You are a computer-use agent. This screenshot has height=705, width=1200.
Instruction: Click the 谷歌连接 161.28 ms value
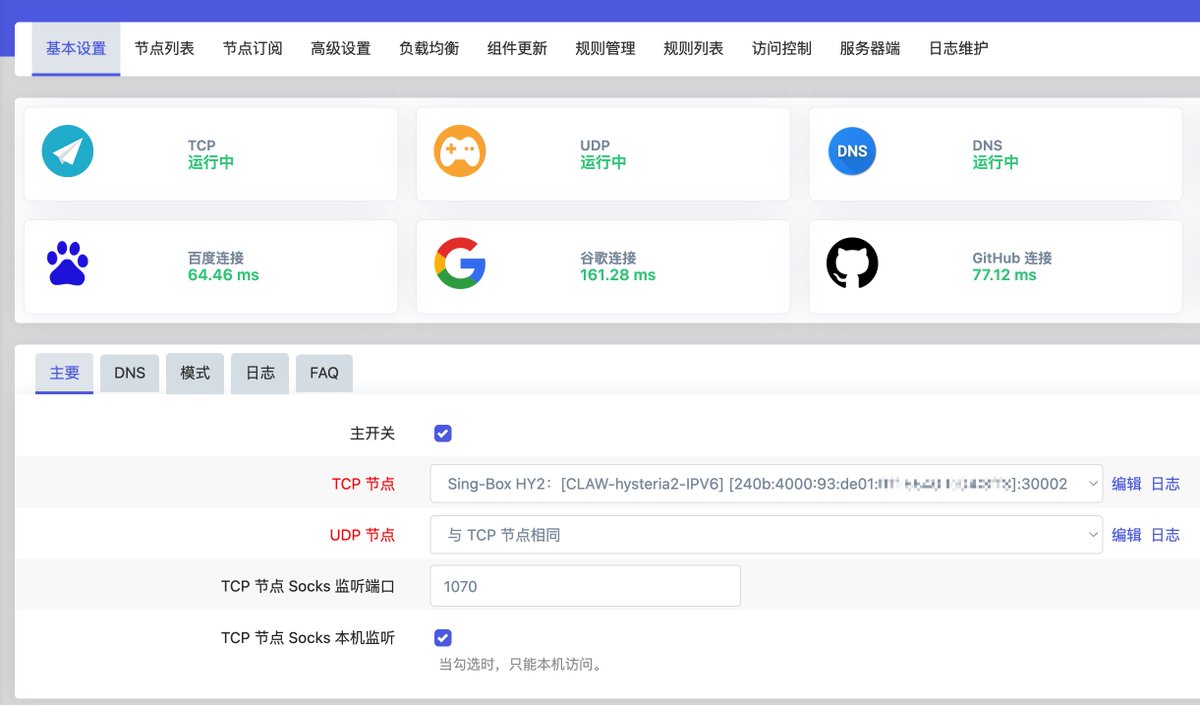point(618,275)
